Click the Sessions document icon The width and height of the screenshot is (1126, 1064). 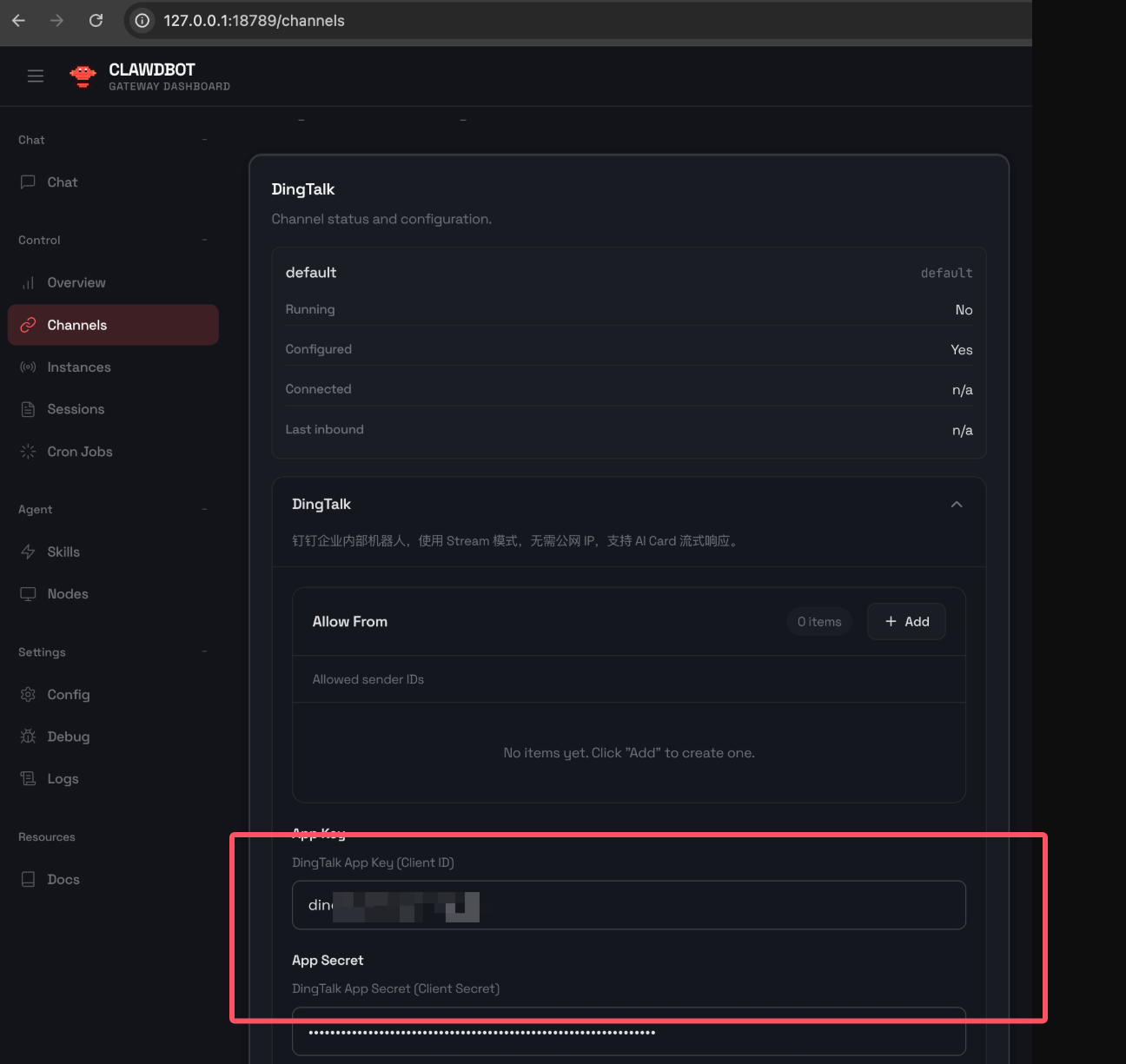coord(28,409)
